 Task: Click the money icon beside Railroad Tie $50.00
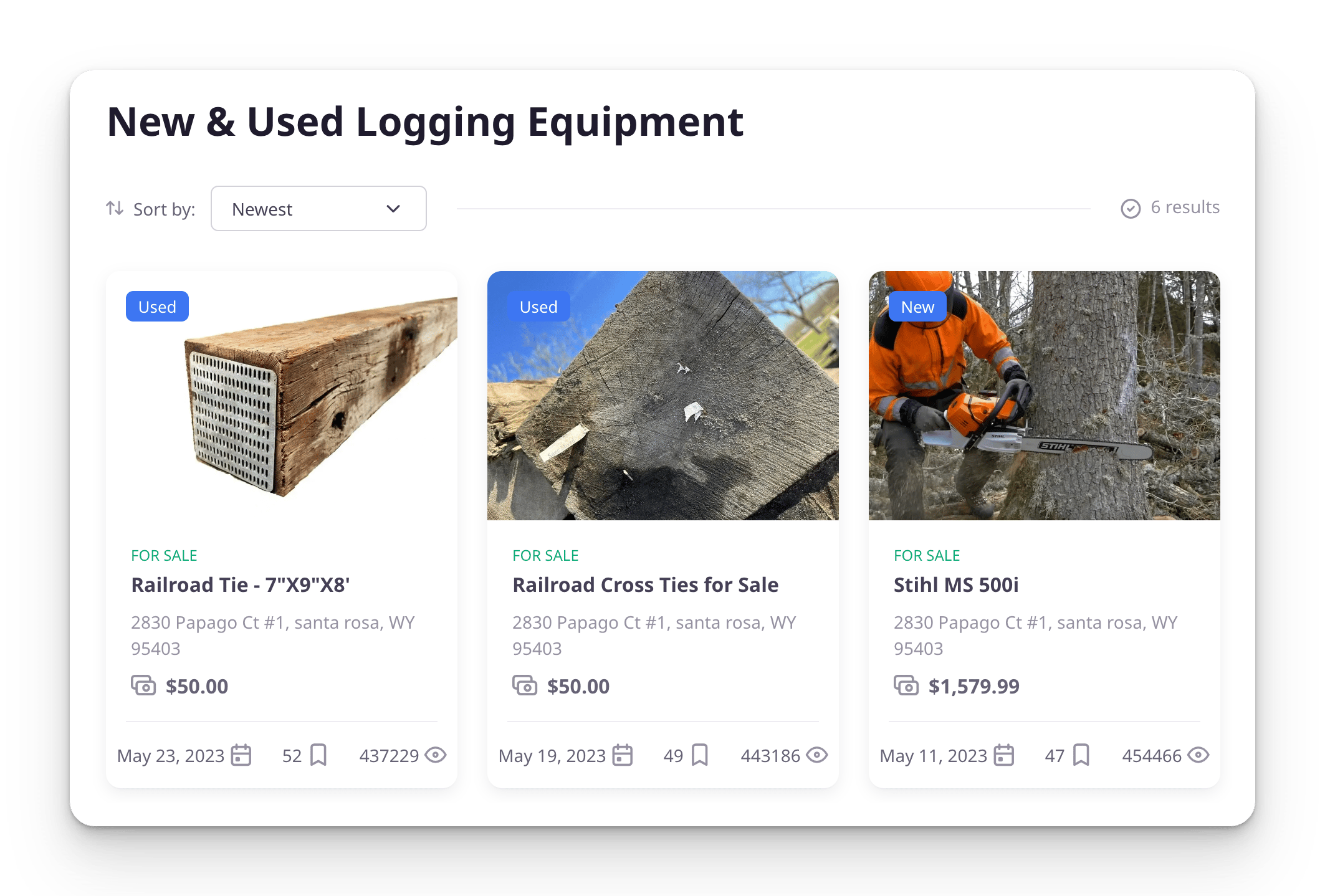(143, 685)
